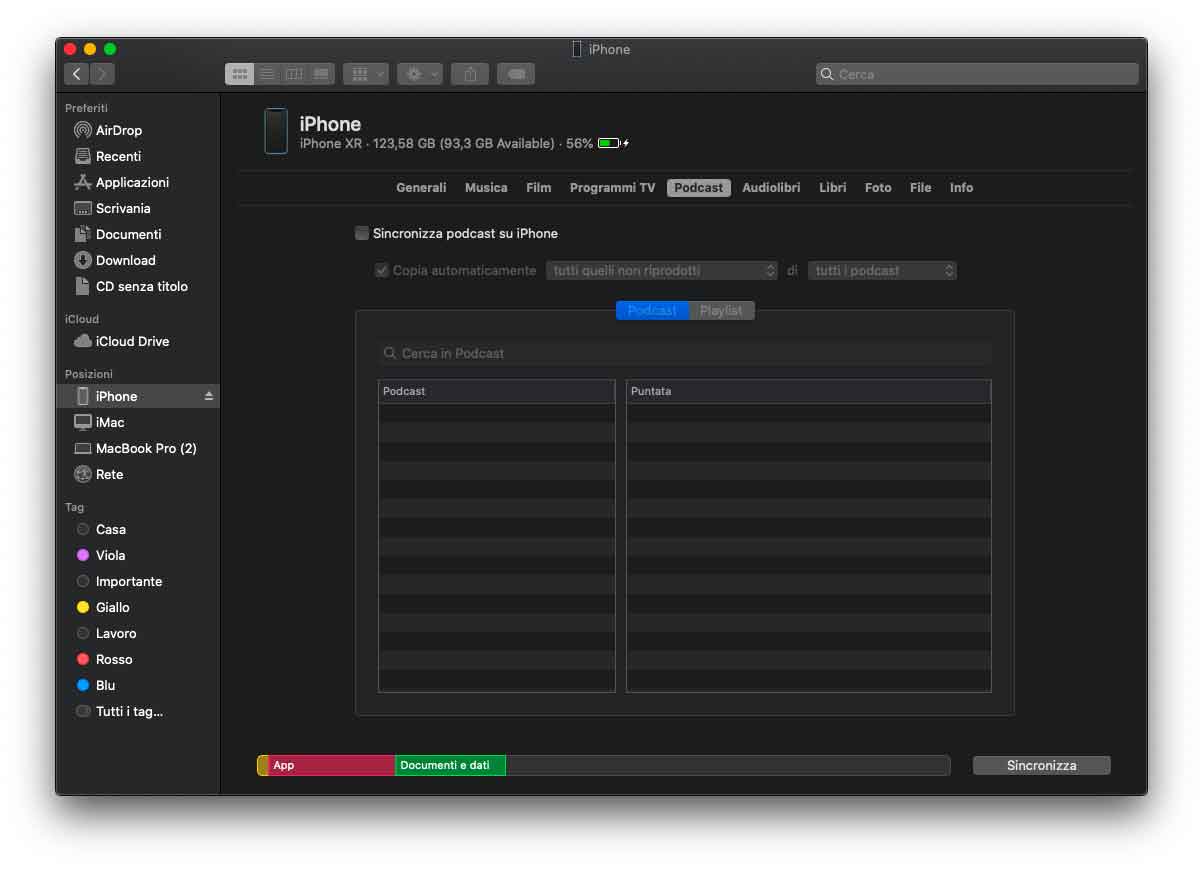Switch to icon view in toolbar

click(240, 74)
